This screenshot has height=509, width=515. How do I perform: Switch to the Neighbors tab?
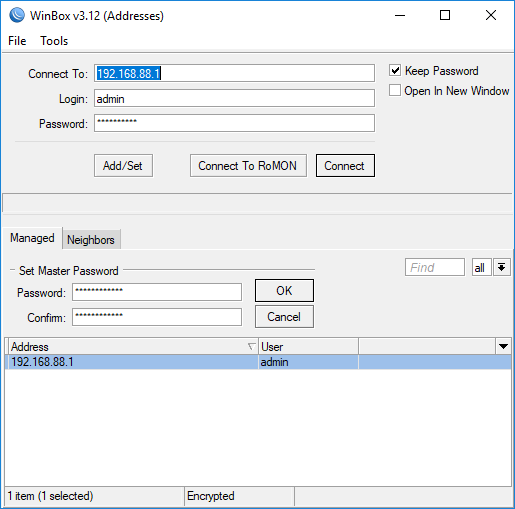tap(91, 240)
